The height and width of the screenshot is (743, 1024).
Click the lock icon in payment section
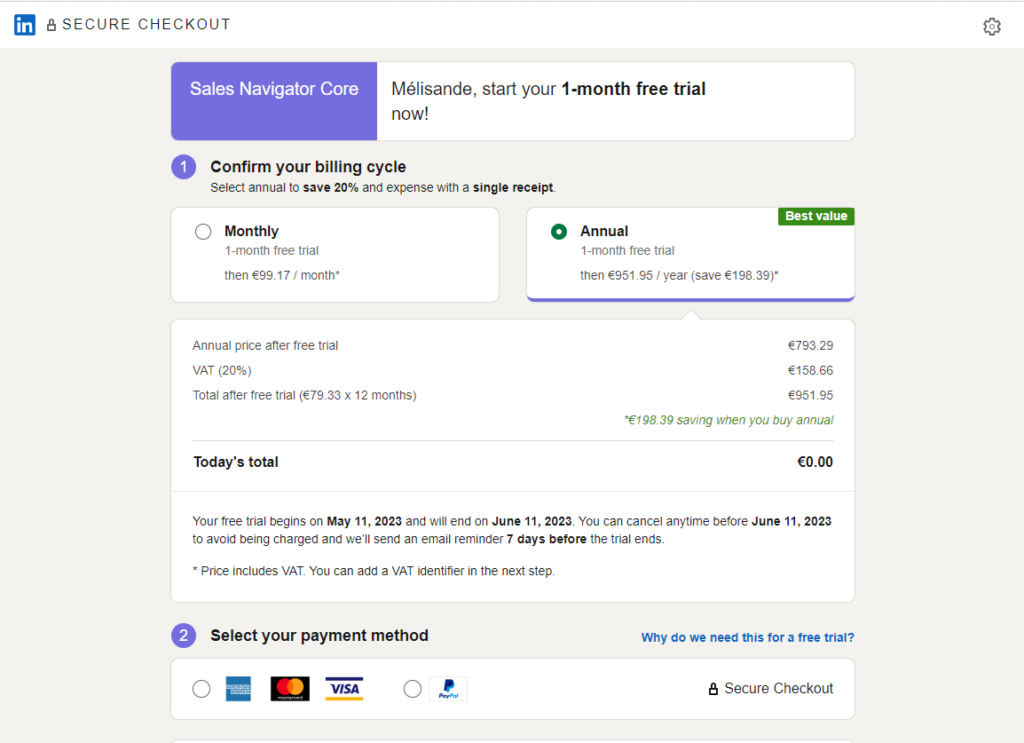click(713, 689)
